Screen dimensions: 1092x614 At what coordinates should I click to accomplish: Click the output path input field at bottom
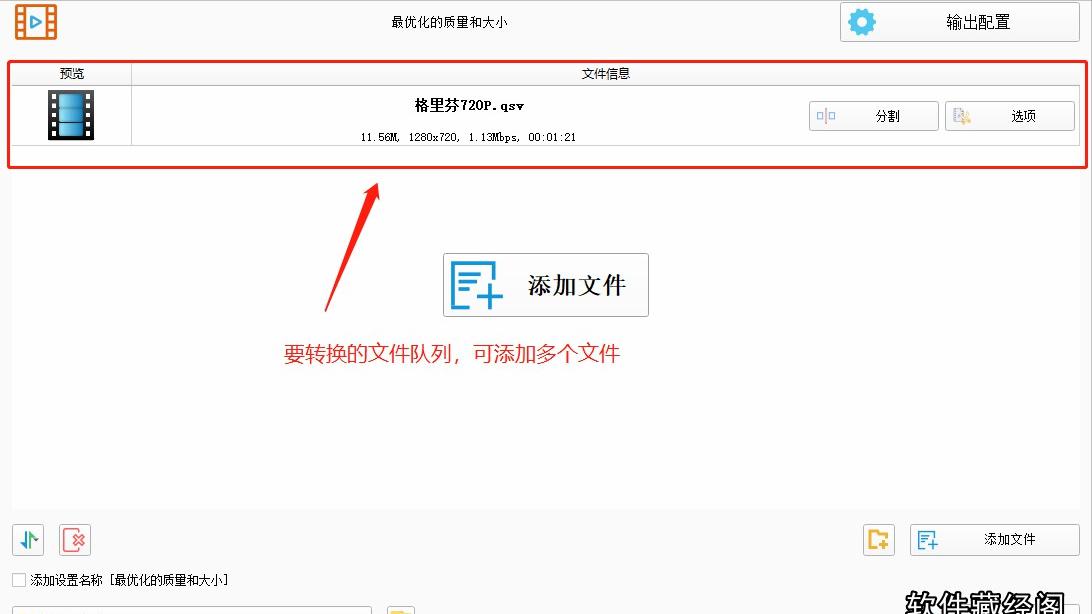(x=190, y=608)
